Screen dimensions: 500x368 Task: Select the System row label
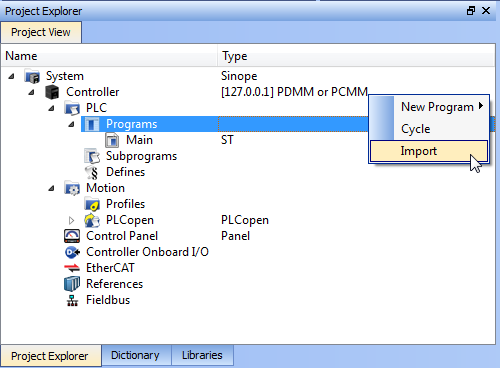(65, 76)
